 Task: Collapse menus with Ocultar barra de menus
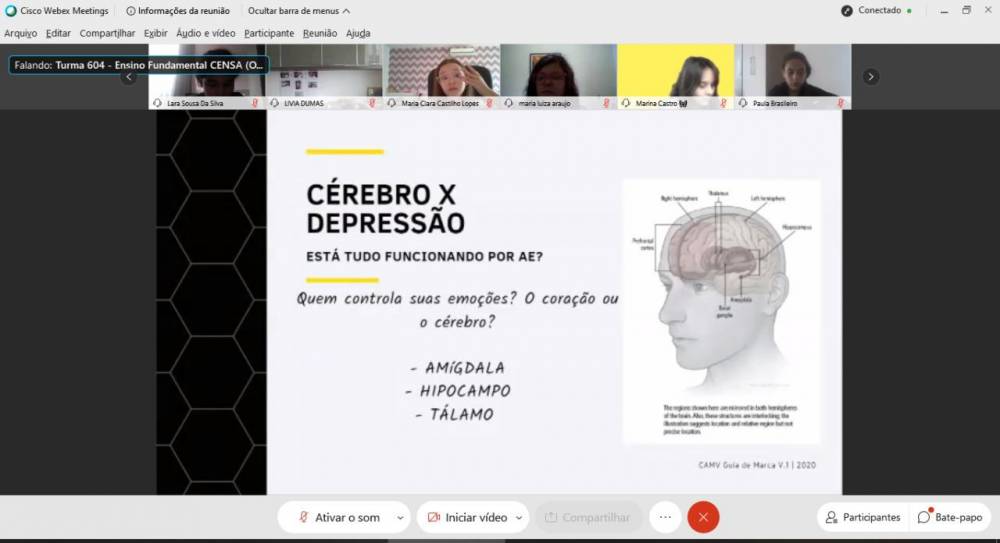[x=298, y=11]
